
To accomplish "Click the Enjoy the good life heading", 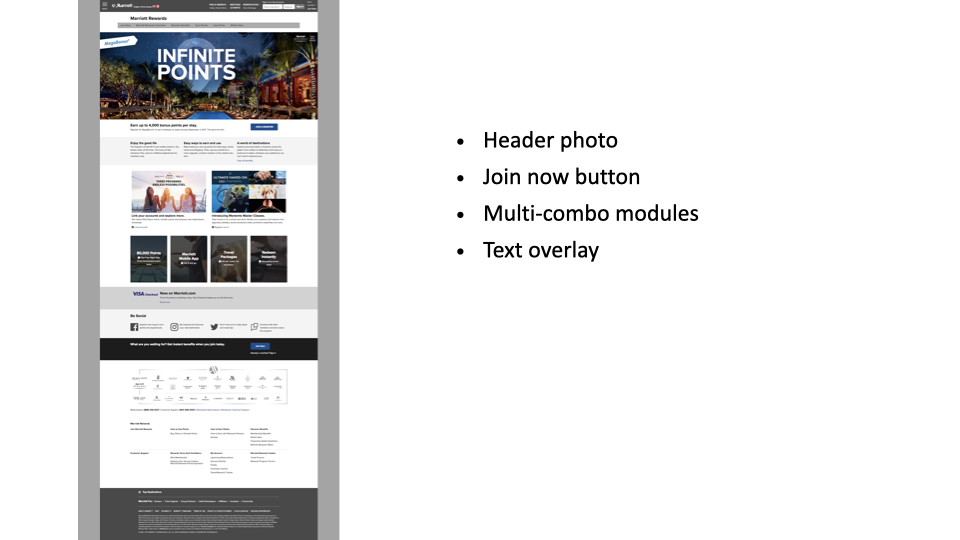I will click(x=143, y=143).
